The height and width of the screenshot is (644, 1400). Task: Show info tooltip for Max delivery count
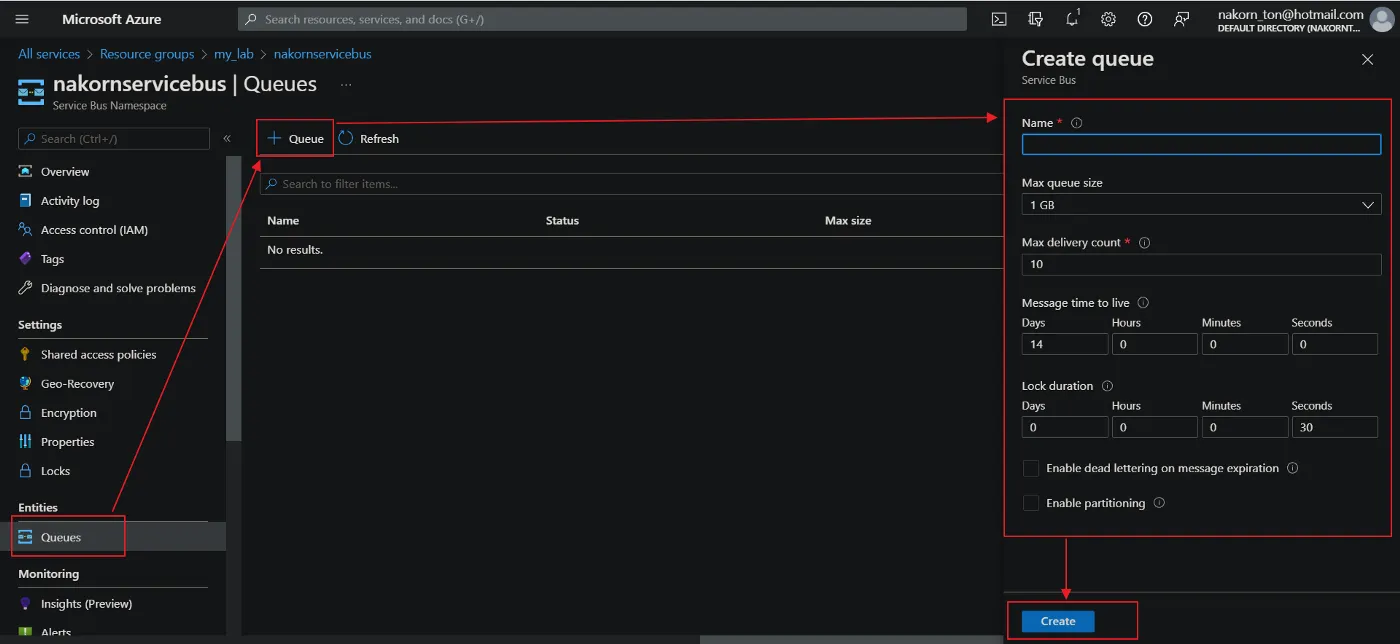click(x=1145, y=243)
